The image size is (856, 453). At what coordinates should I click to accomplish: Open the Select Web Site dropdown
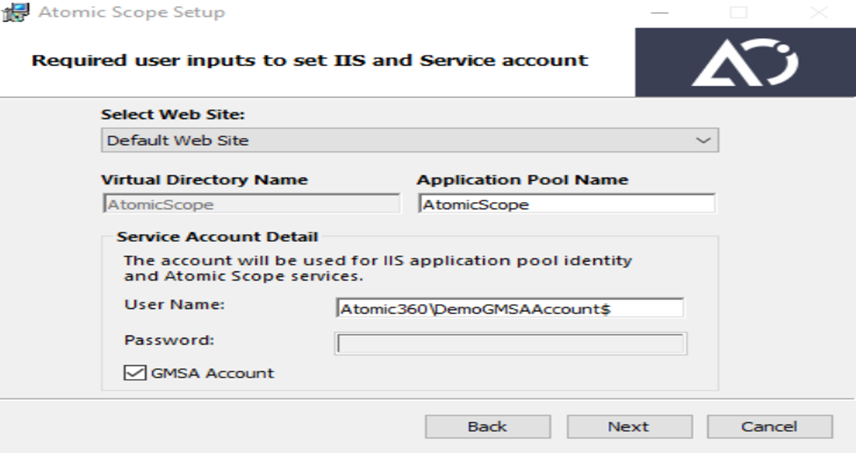point(409,140)
